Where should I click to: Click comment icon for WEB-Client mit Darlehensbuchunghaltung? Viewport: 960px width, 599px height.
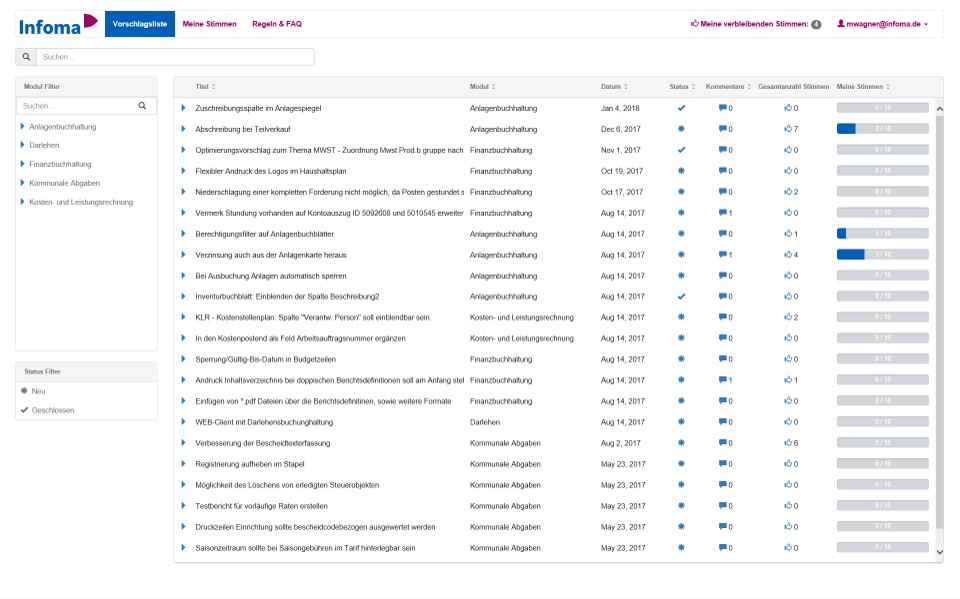(x=722, y=422)
